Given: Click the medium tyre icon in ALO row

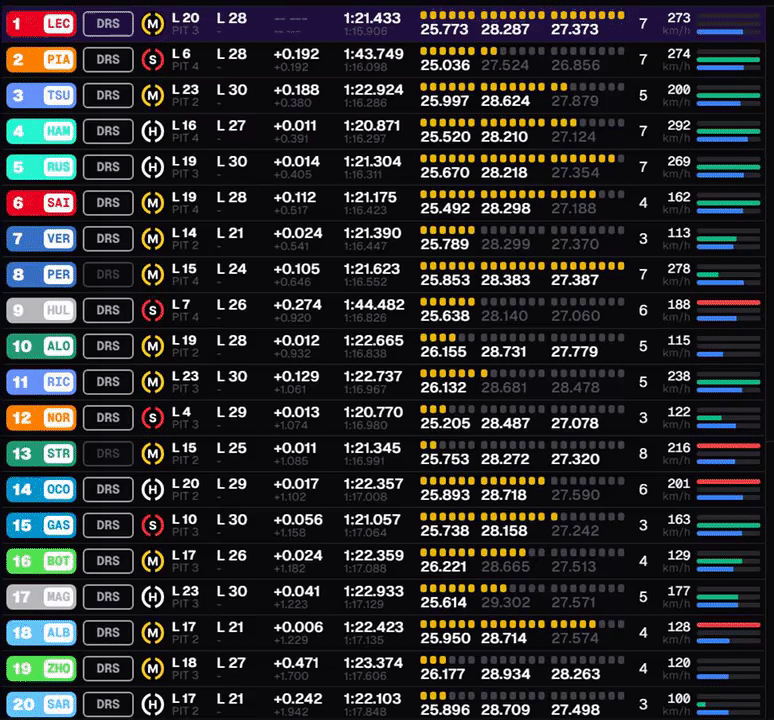Looking at the screenshot, I should point(153,346).
